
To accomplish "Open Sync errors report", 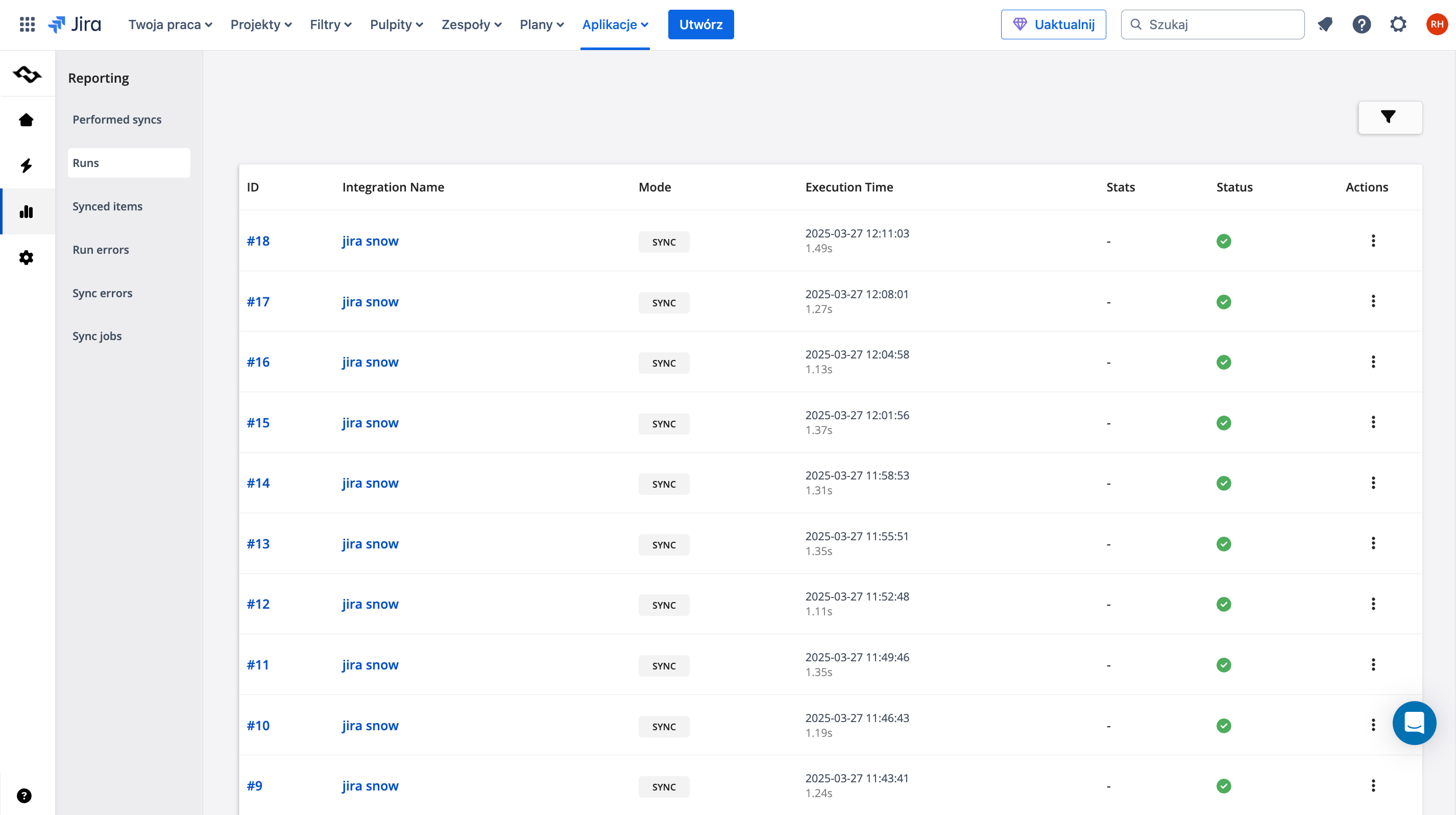I will pyautogui.click(x=102, y=293).
